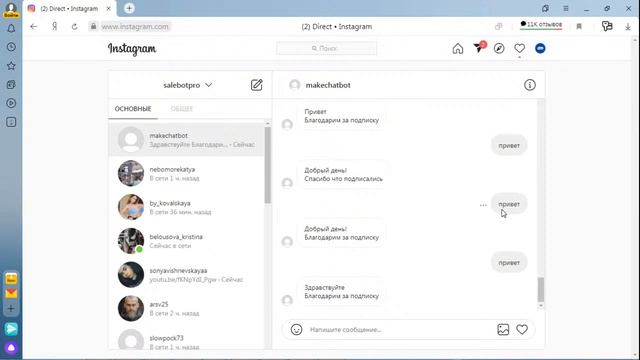The height and width of the screenshot is (360, 640).
Task: Select the Direct Instagram browser tab
Action: (69, 9)
